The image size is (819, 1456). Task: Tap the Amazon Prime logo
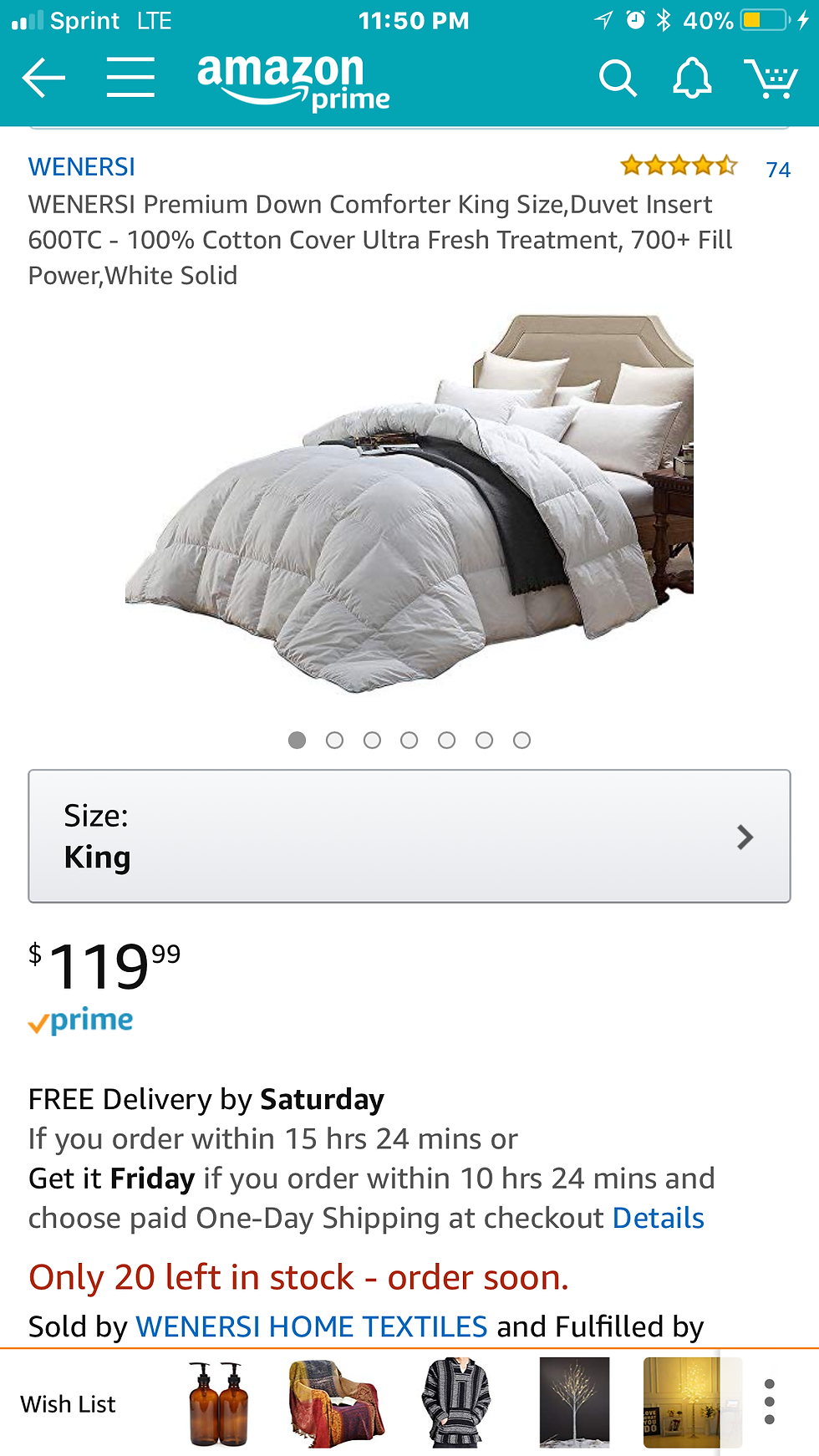point(293,82)
